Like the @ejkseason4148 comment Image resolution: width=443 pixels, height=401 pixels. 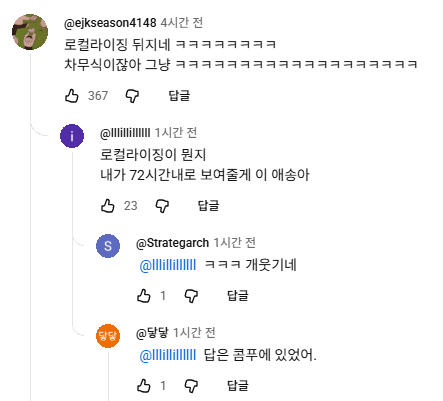tap(72, 96)
